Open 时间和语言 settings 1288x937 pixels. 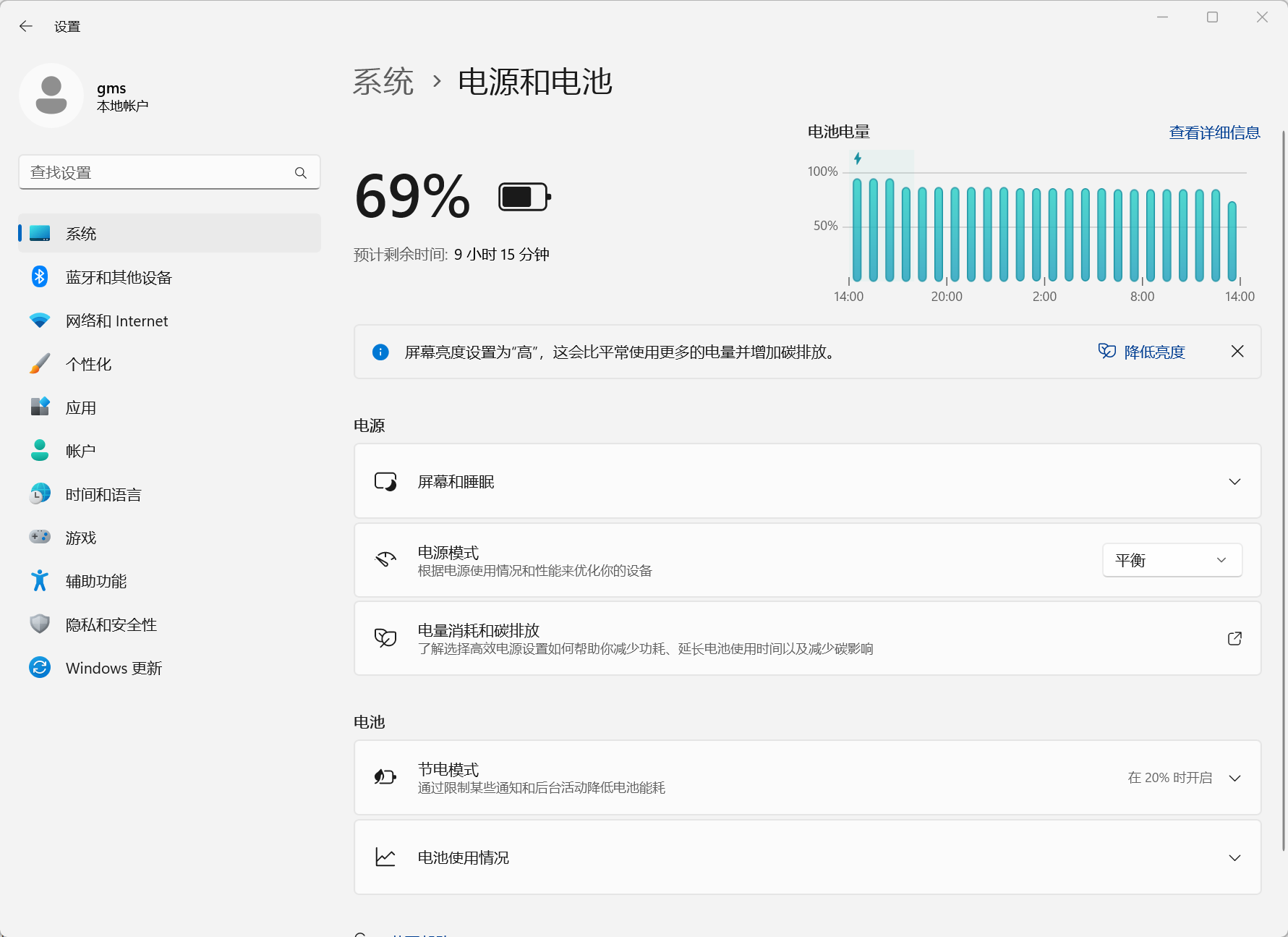point(169,494)
